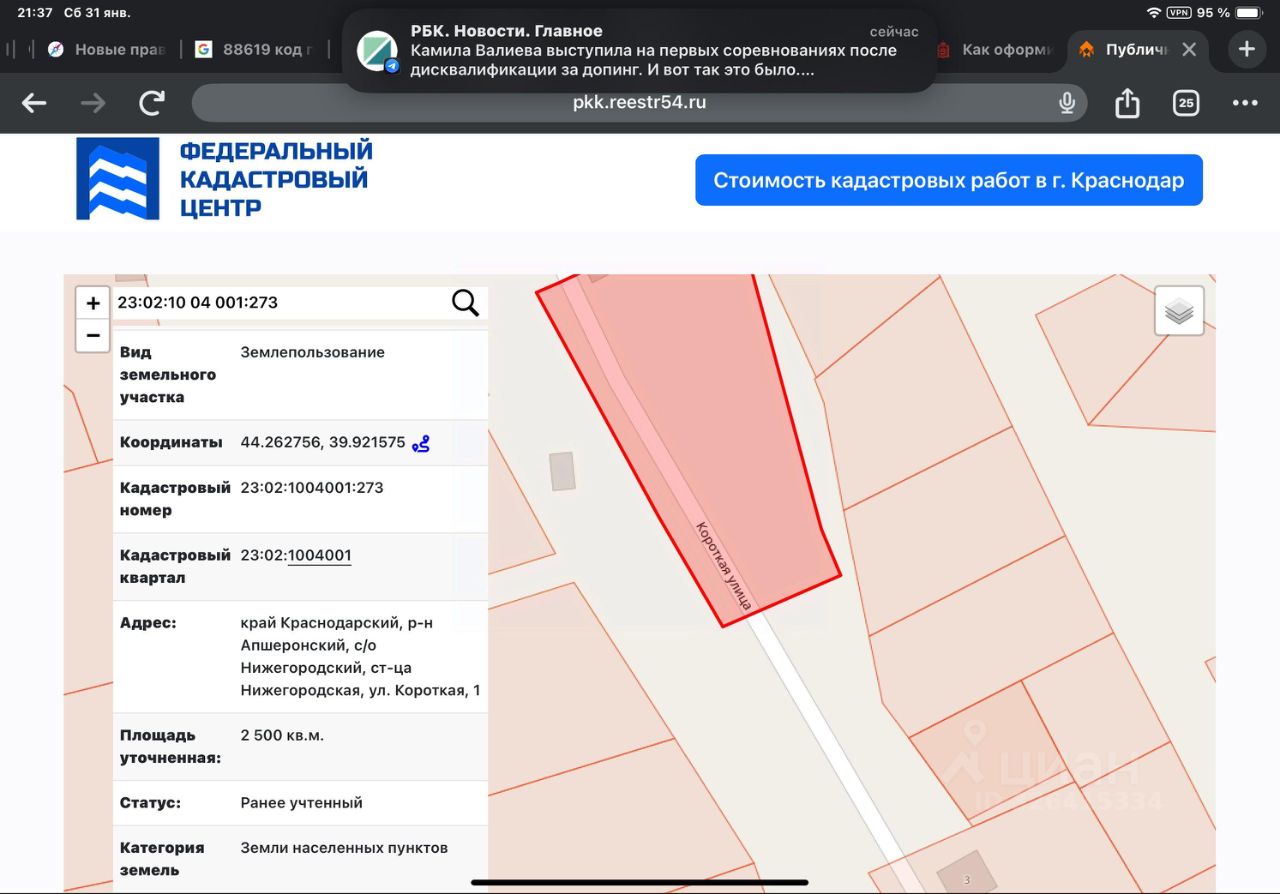Select the area value 2 500 кв.м.
The image size is (1280, 894).
(x=282, y=736)
